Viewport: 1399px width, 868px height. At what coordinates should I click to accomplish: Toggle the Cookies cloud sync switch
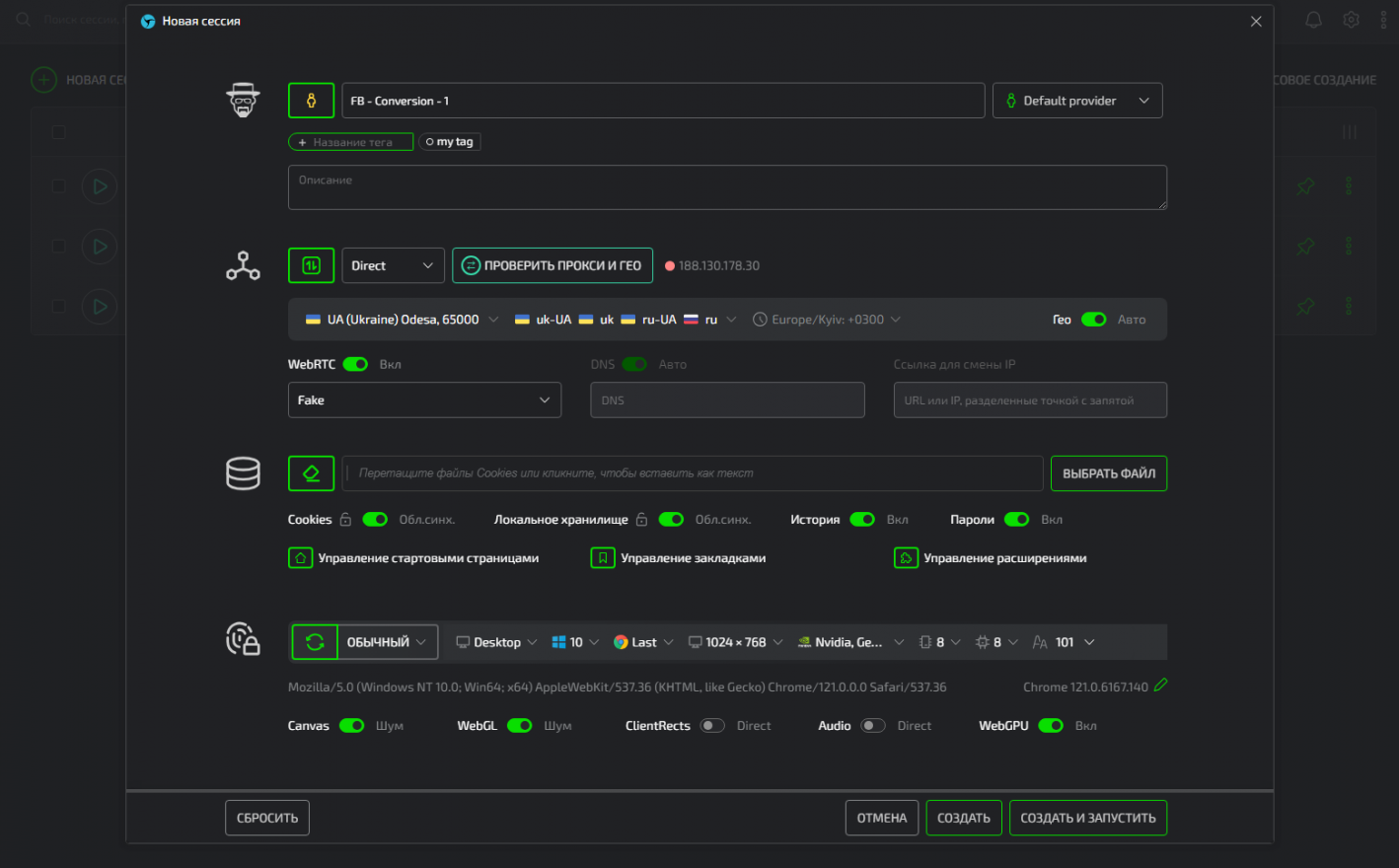tap(375, 520)
